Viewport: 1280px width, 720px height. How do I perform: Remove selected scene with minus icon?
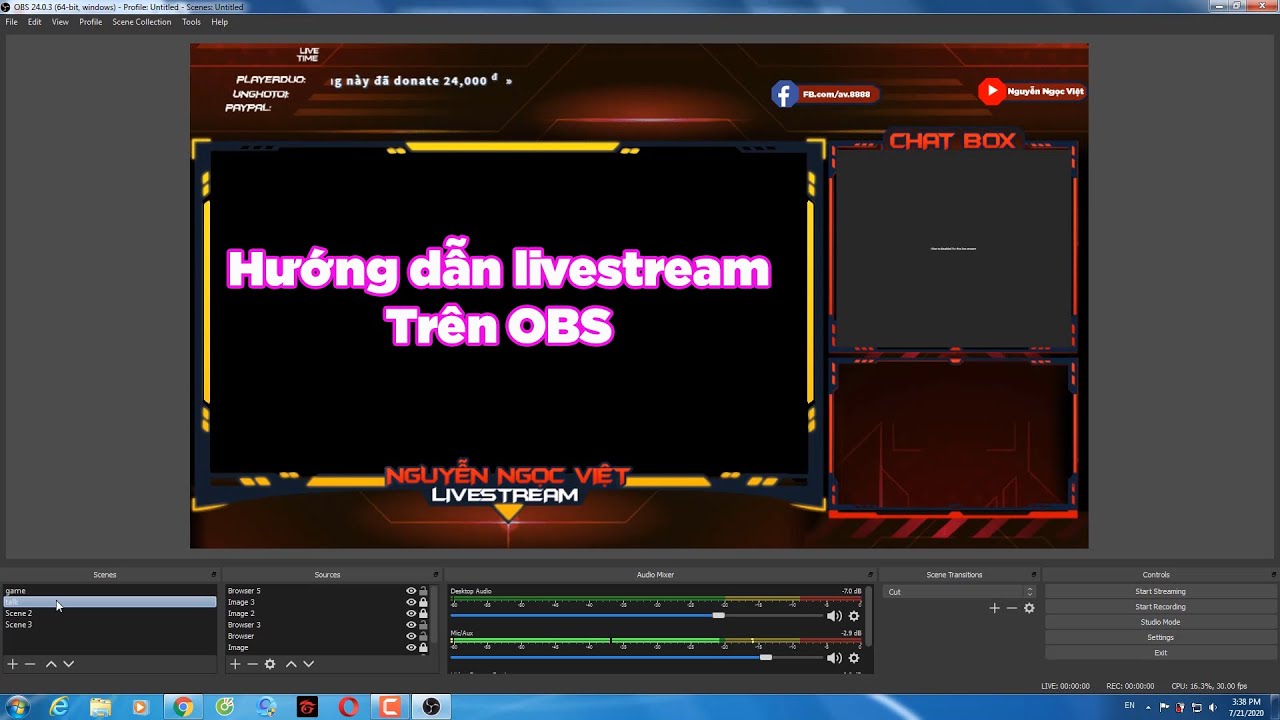point(30,664)
